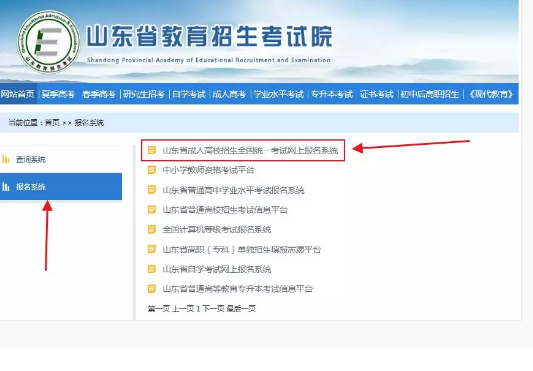The width and height of the screenshot is (533, 371).
Task: Go to 最后一页 in pagination
Action: tap(241, 309)
